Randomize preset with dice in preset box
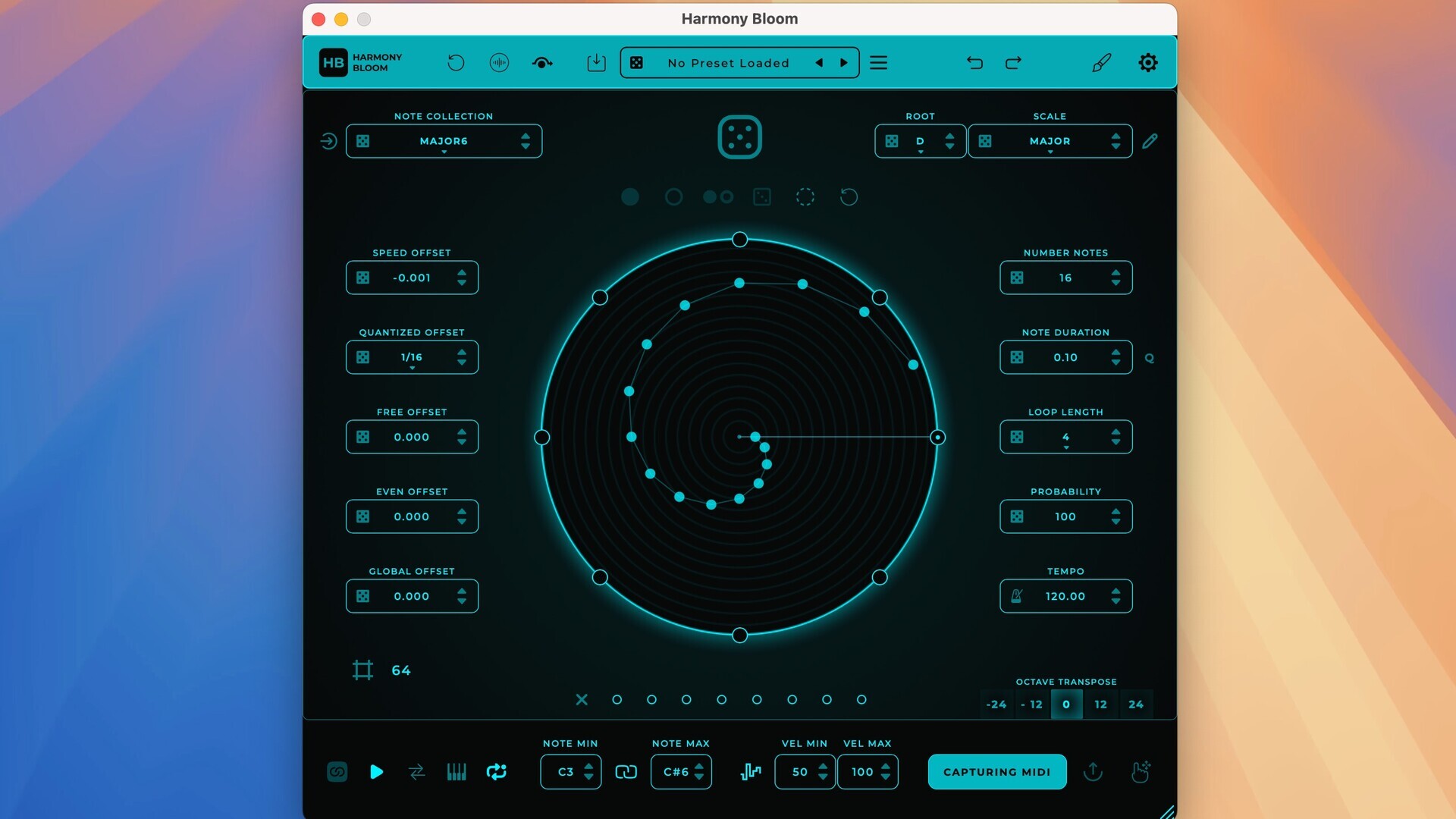The height and width of the screenshot is (819, 1456). click(637, 63)
